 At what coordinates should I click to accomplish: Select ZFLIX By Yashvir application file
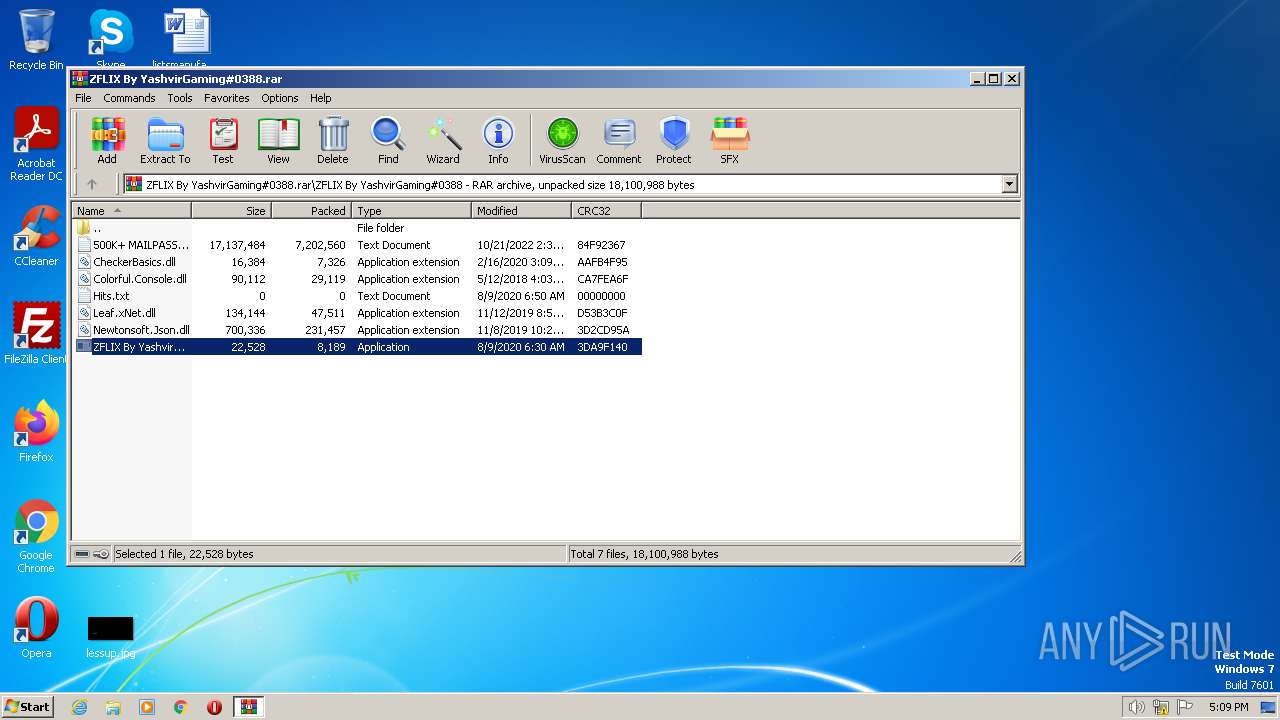[x=357, y=347]
